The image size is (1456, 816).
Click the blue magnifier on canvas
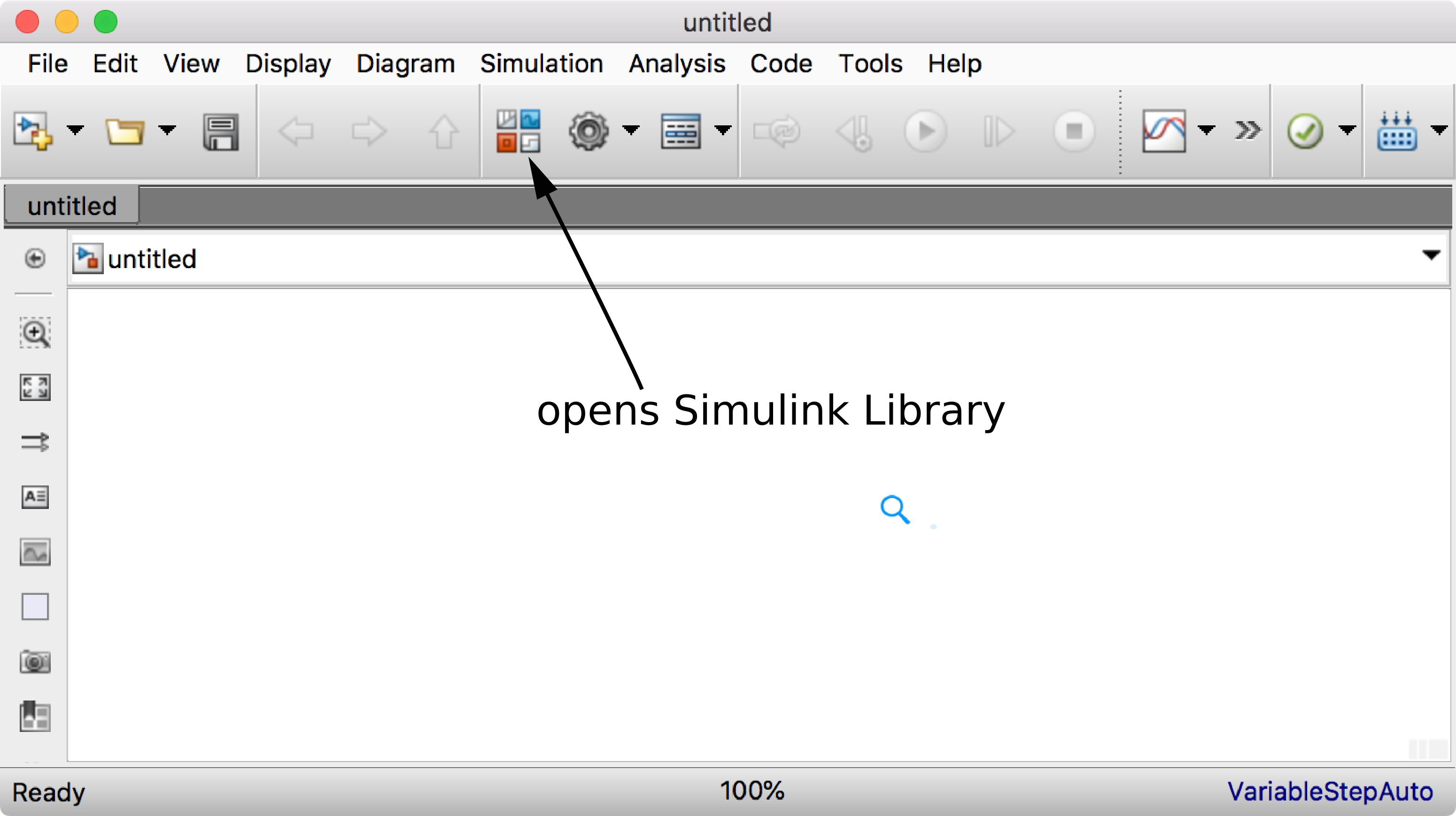895,510
